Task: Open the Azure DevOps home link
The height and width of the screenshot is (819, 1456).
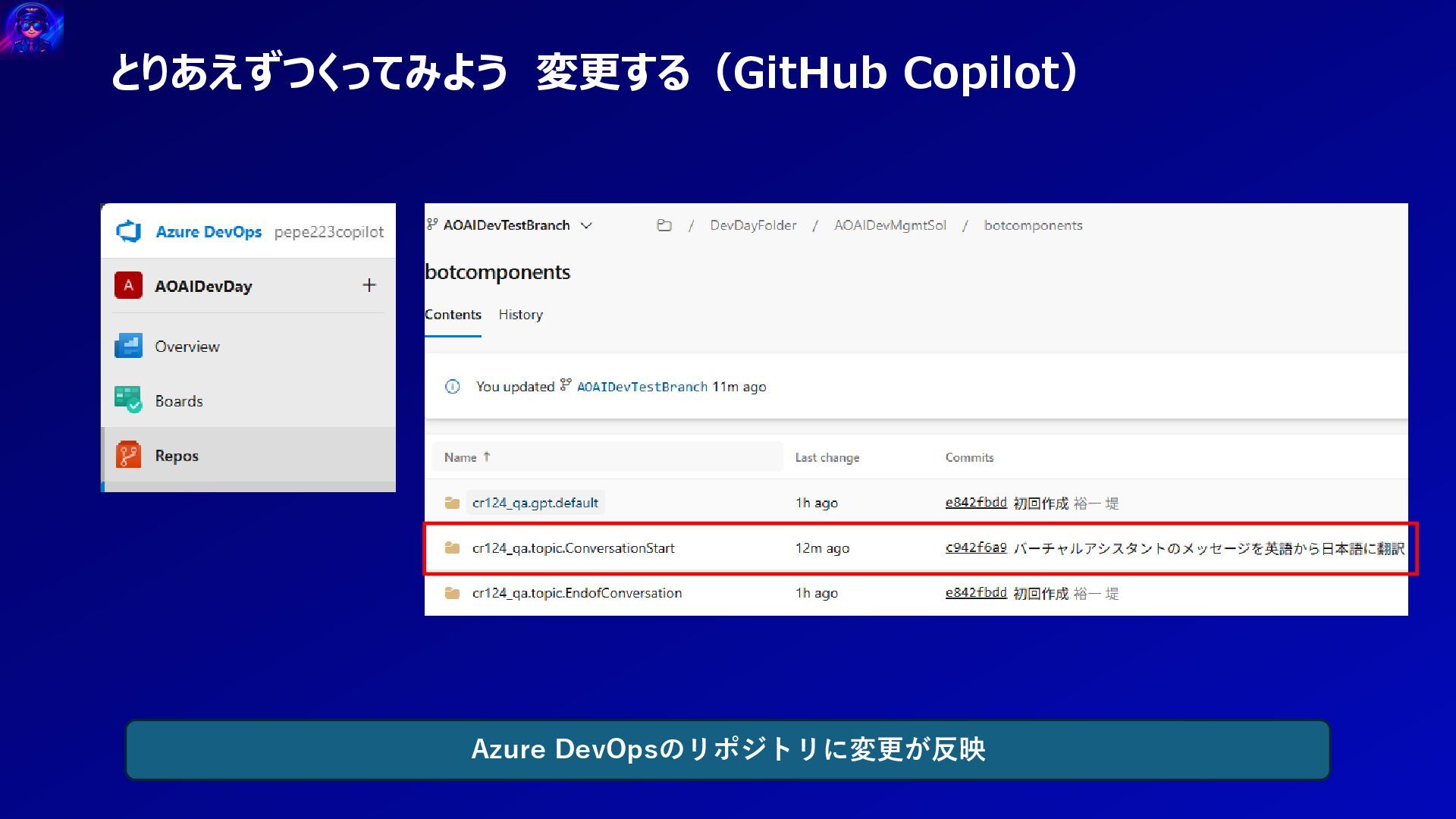Action: (x=209, y=231)
